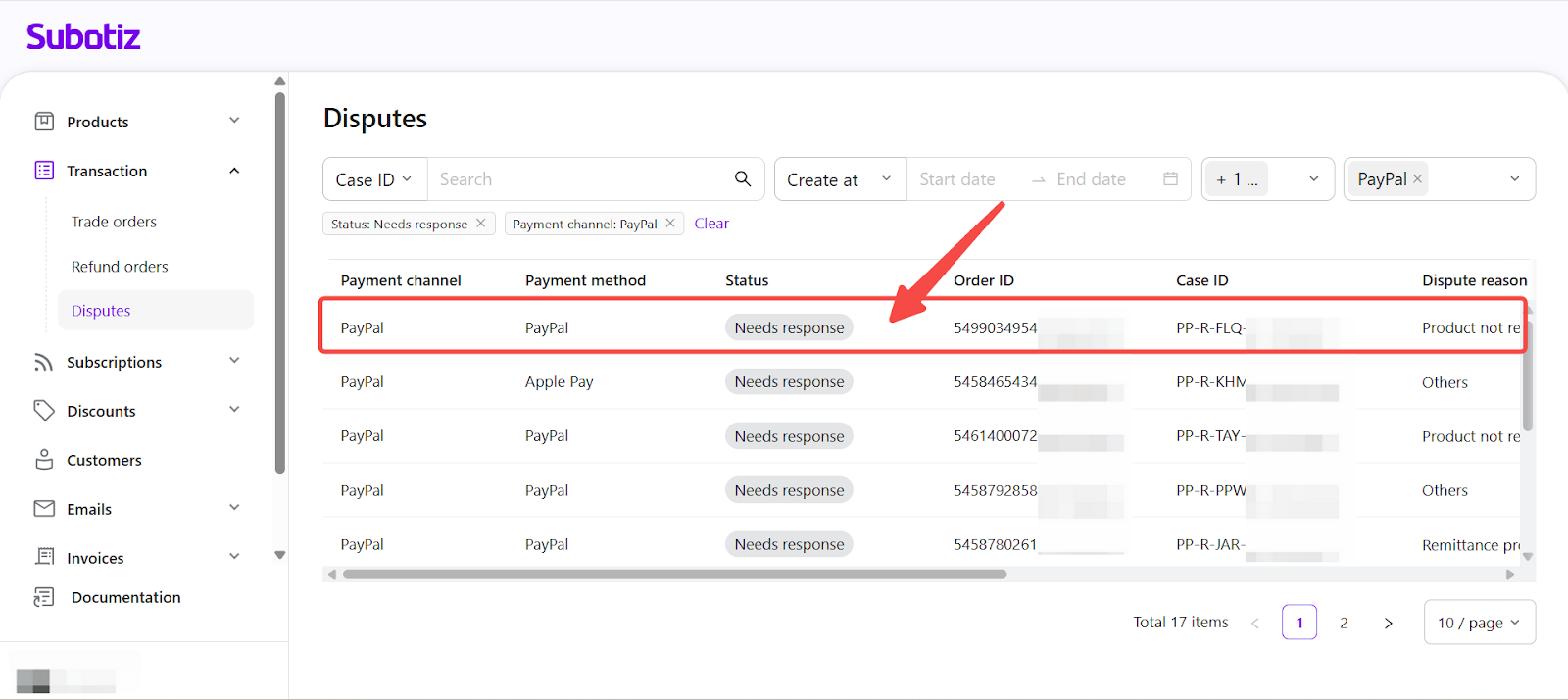The image size is (1568, 700).
Task: Click the search magnifier icon
Action: pos(743,178)
